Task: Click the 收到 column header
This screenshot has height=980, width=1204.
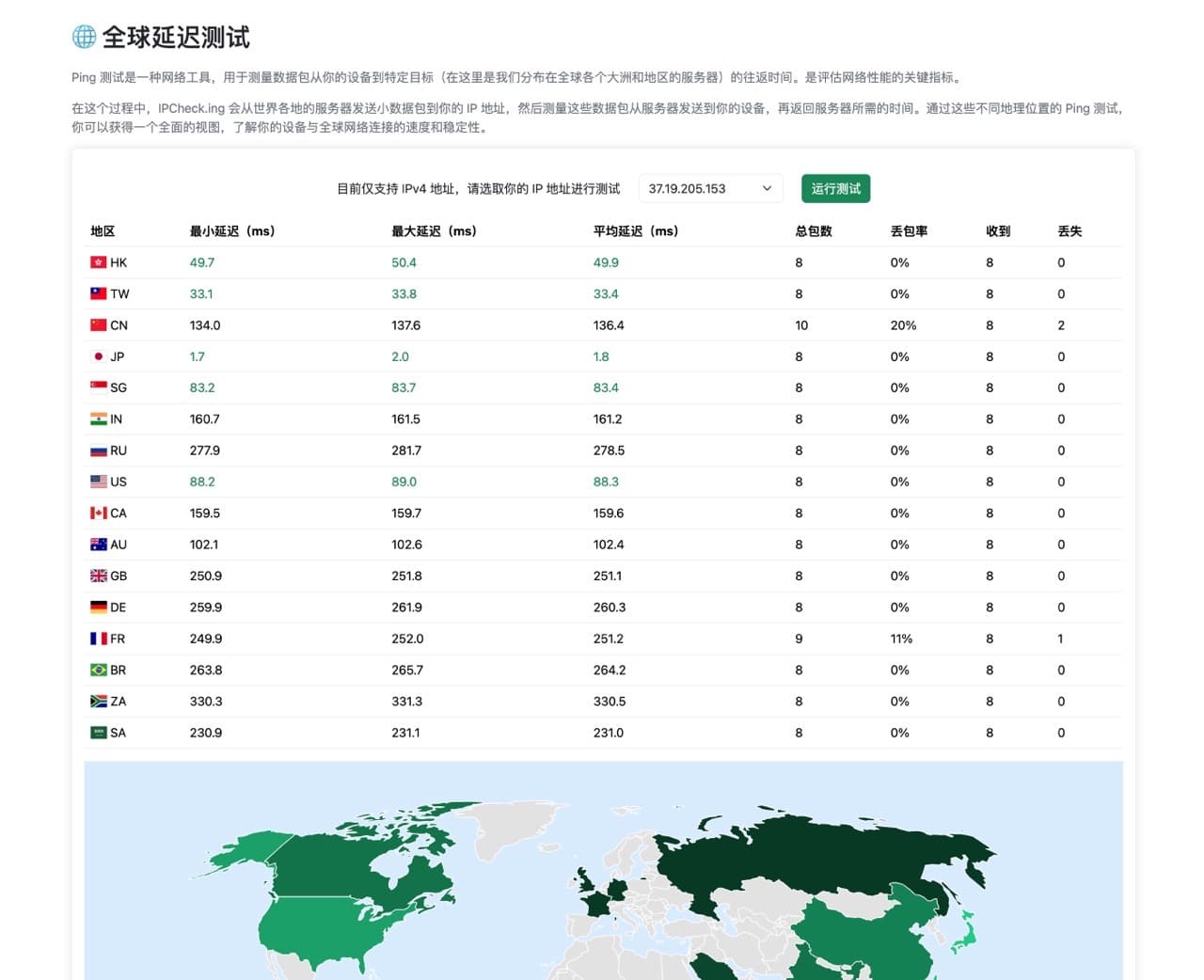Action: 998,231
